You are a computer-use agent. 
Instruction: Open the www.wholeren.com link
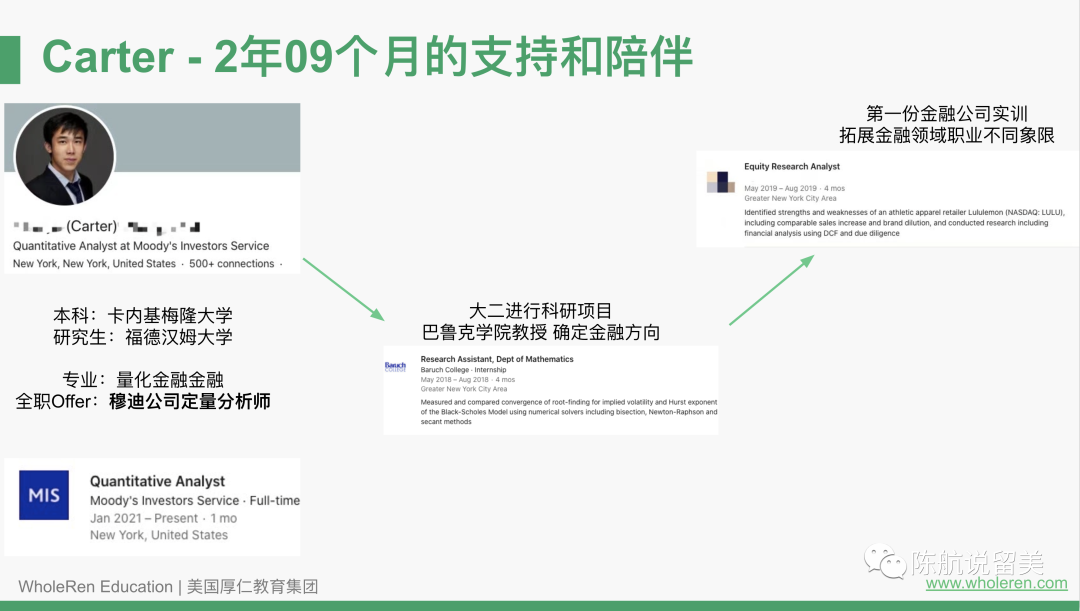(x=996, y=583)
